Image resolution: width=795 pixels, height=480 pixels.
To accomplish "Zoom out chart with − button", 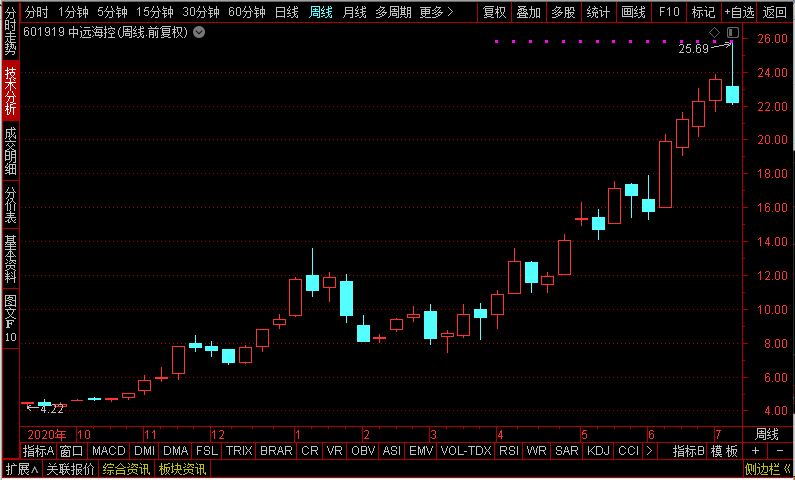I will click(x=780, y=451).
